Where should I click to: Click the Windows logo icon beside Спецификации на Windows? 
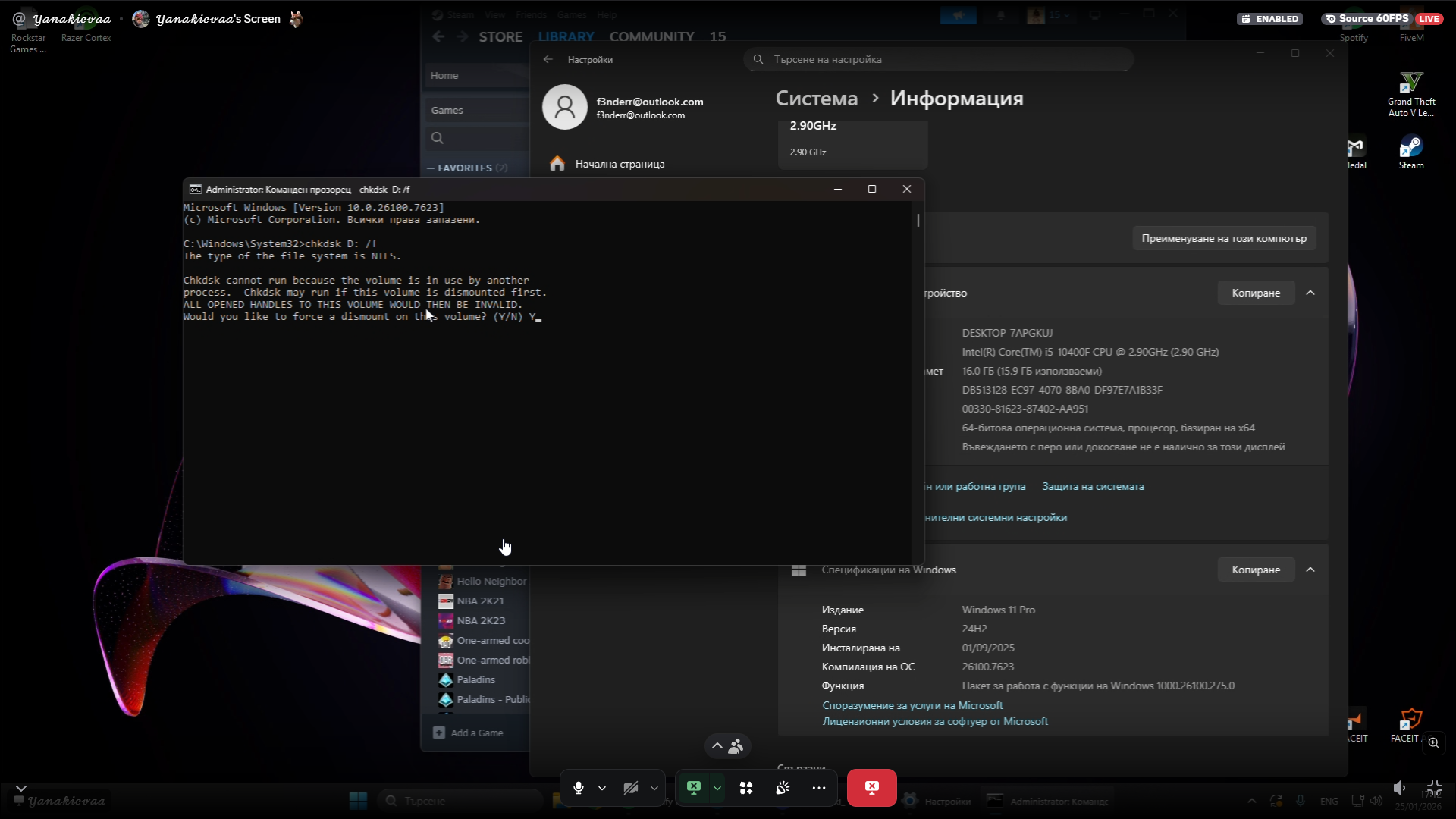click(x=799, y=570)
